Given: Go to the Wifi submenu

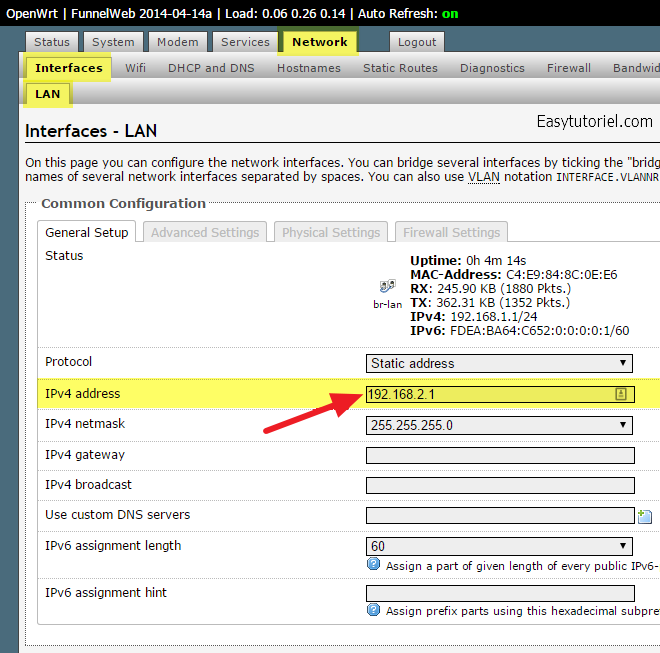Looking at the screenshot, I should point(135,68).
